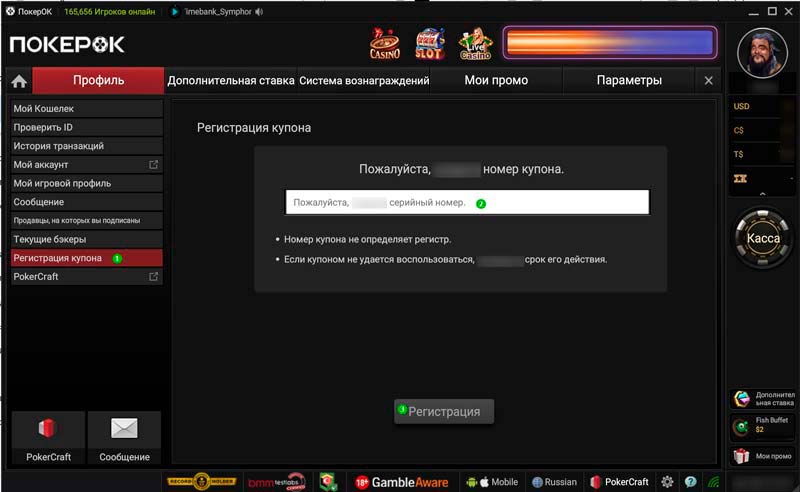This screenshot has height=492, width=800.
Task: Click the Регистрация button
Action: pos(444,411)
